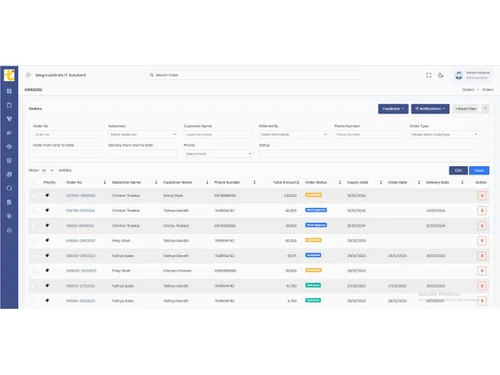This screenshot has height=375, width=500.
Task: Click the yellow app logo in the sidebar
Action: [9, 75]
